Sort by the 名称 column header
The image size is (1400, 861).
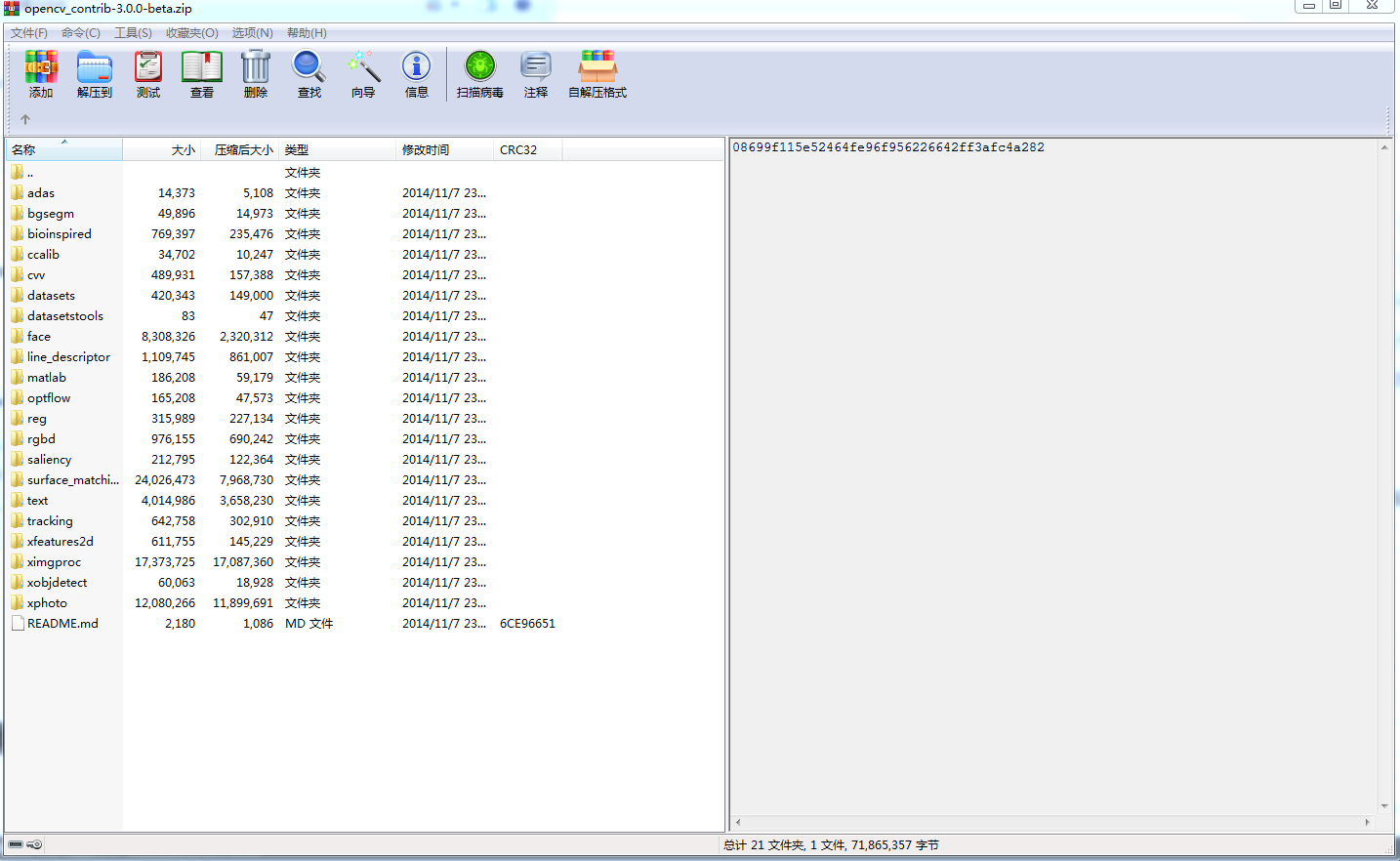pyautogui.click(x=64, y=149)
